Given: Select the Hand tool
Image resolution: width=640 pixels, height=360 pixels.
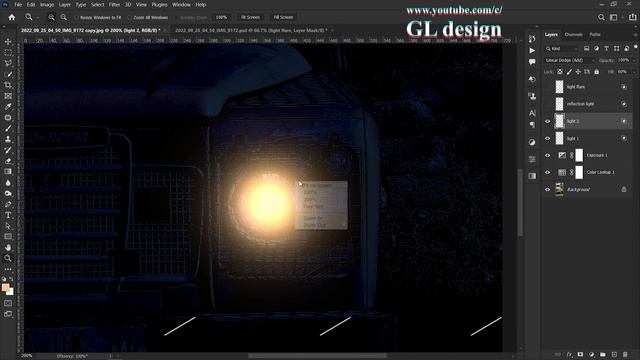Looking at the screenshot, I should pyautogui.click(x=8, y=247).
